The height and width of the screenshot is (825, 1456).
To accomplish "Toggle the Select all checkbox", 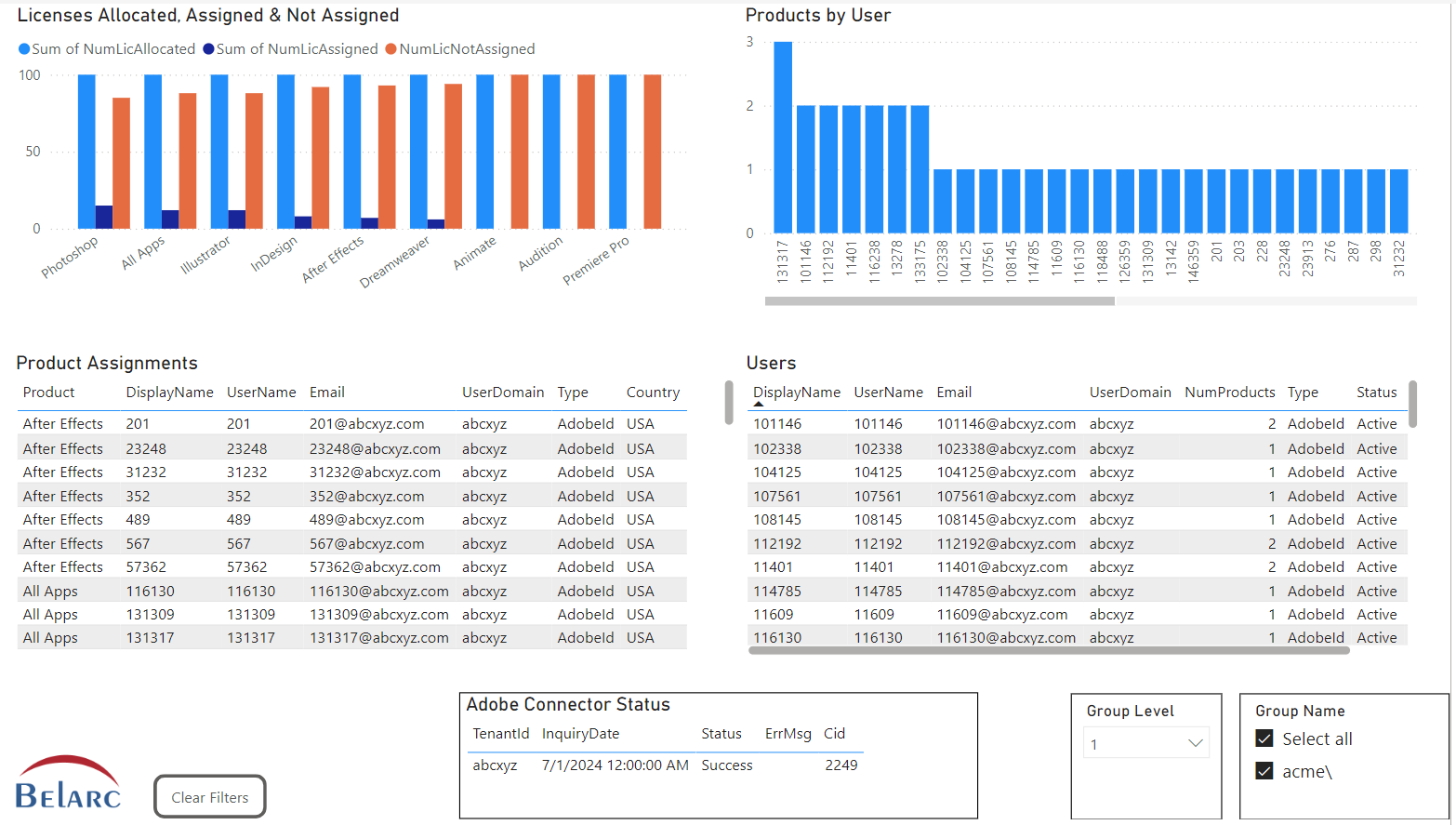I will (x=1264, y=739).
